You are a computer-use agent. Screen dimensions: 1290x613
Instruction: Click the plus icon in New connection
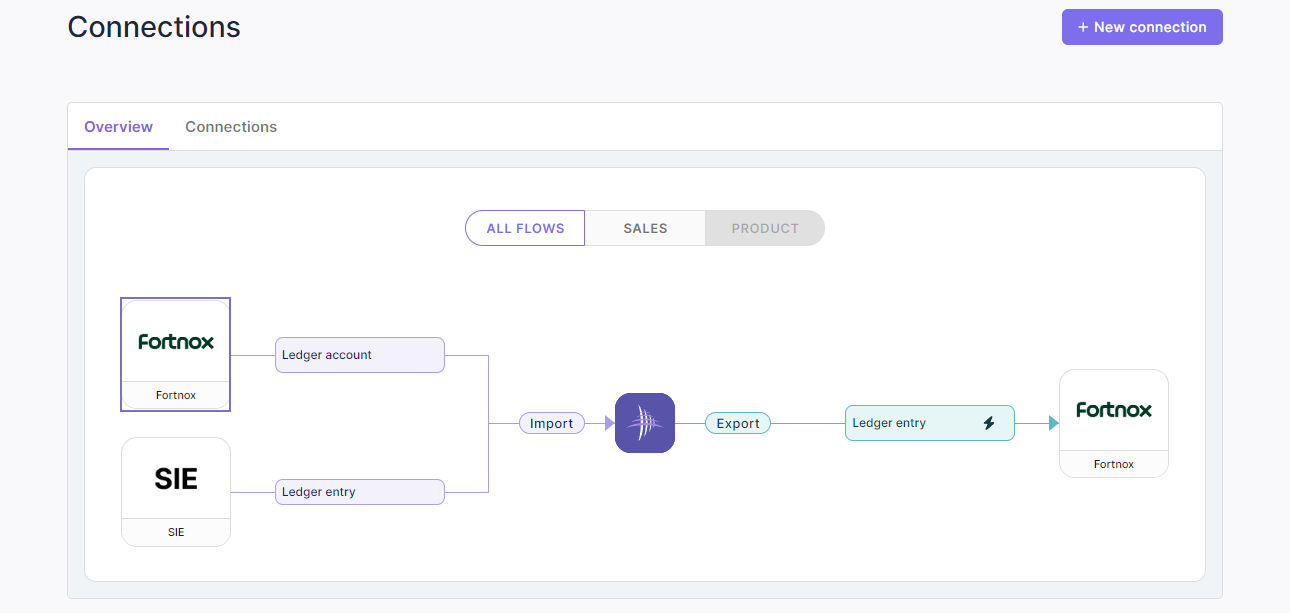1083,27
